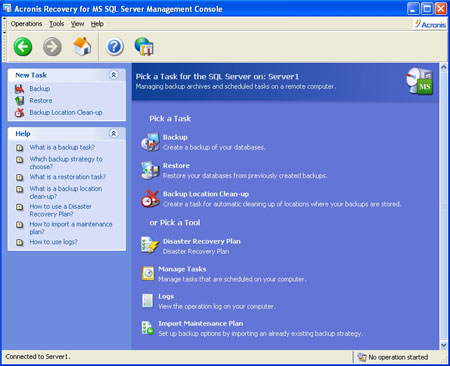Collapse the New Task panel
450x366 pixels.
pos(114,75)
